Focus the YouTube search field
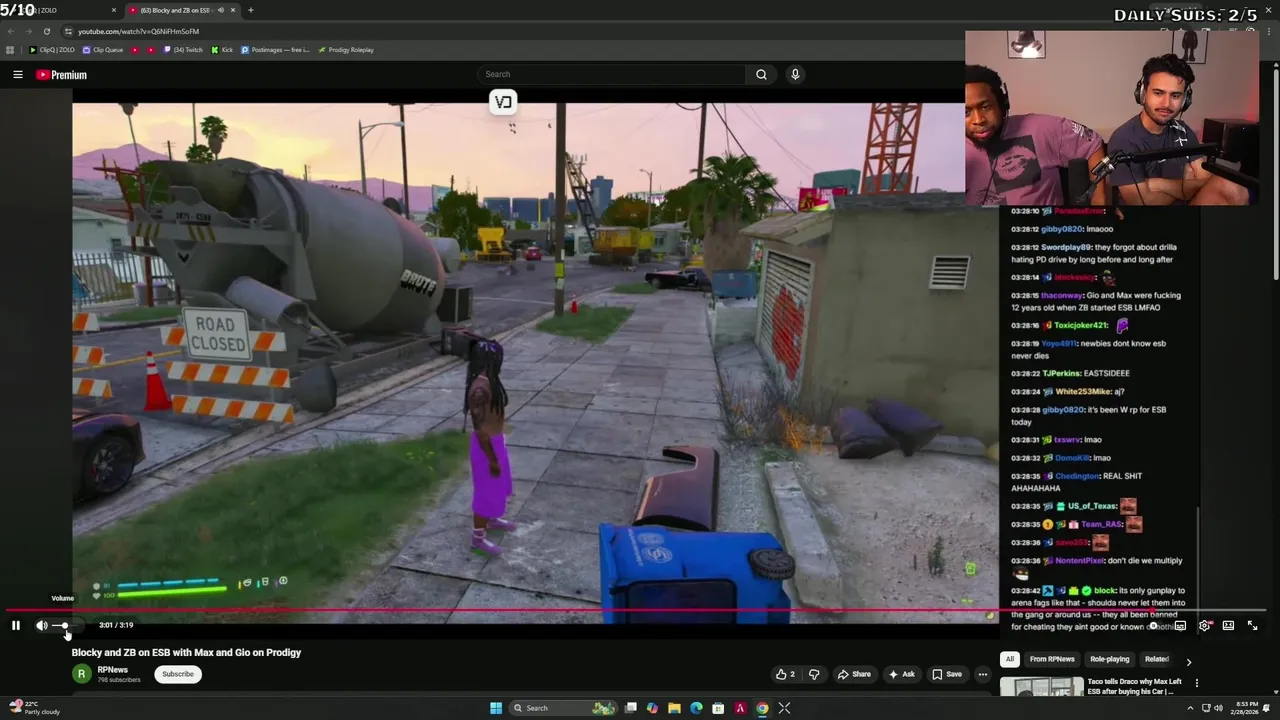1280x720 pixels. (x=612, y=74)
